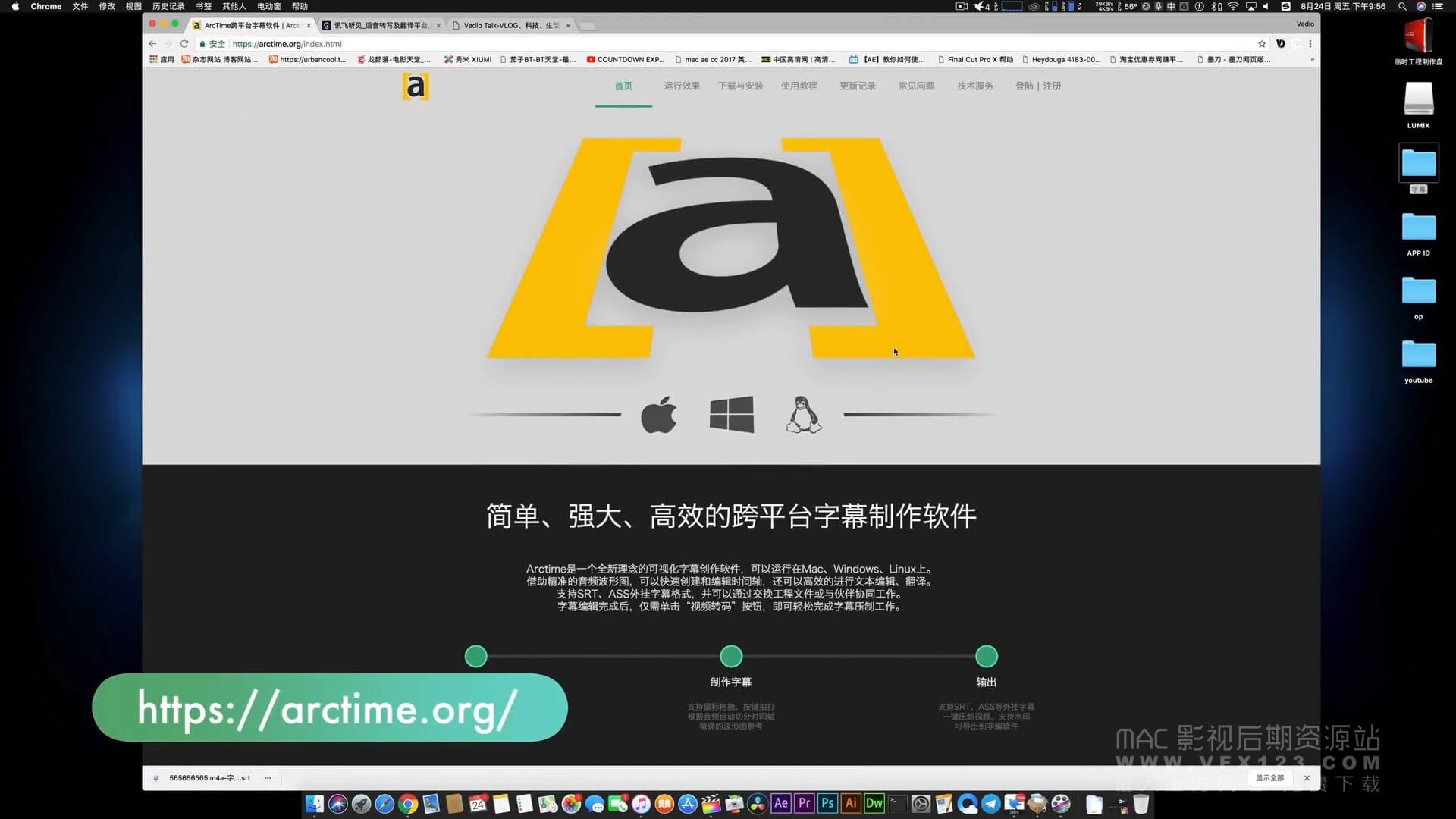Open the 历史记录 menu
The width and height of the screenshot is (1456, 819).
168,6
